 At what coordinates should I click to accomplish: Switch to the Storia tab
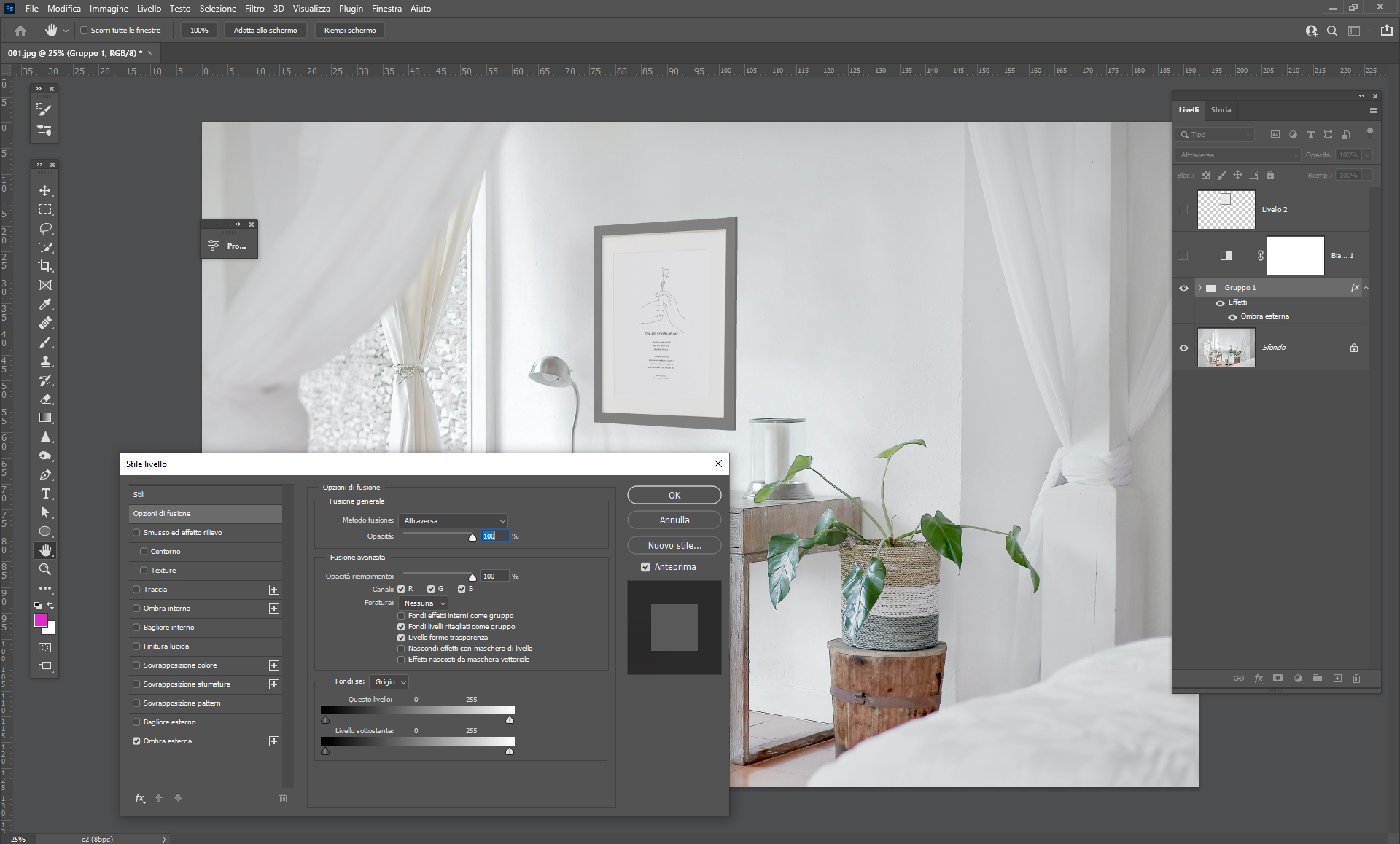(x=1221, y=110)
